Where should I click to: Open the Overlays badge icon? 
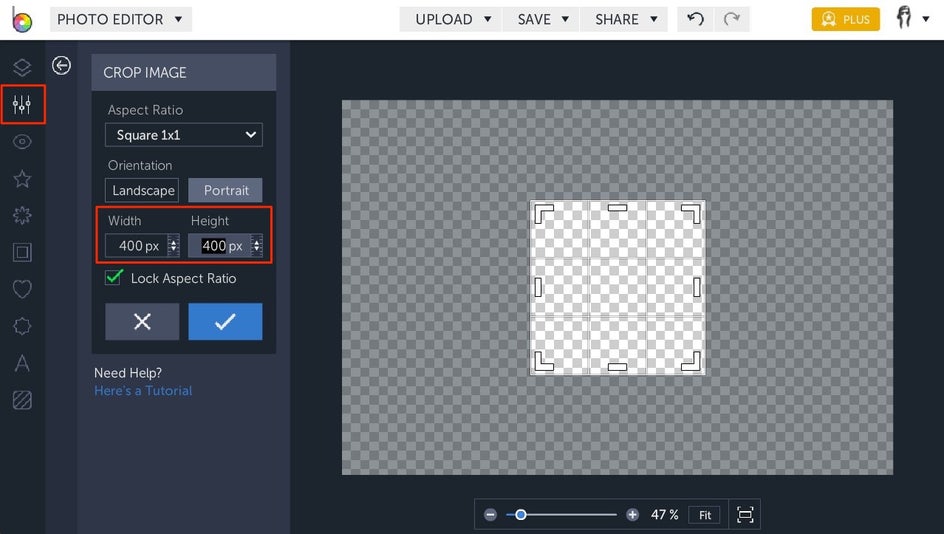tap(22, 326)
